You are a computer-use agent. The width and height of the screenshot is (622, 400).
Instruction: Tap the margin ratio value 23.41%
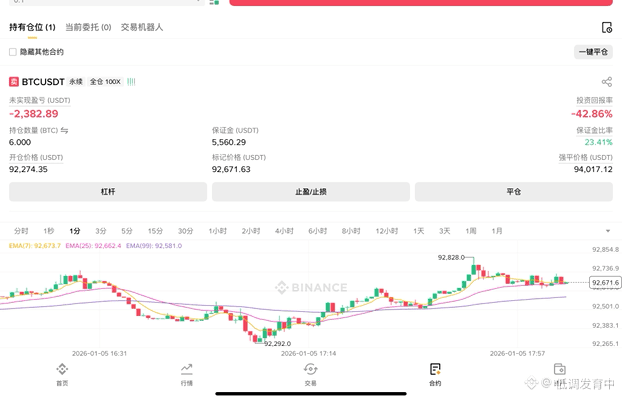click(x=598, y=142)
